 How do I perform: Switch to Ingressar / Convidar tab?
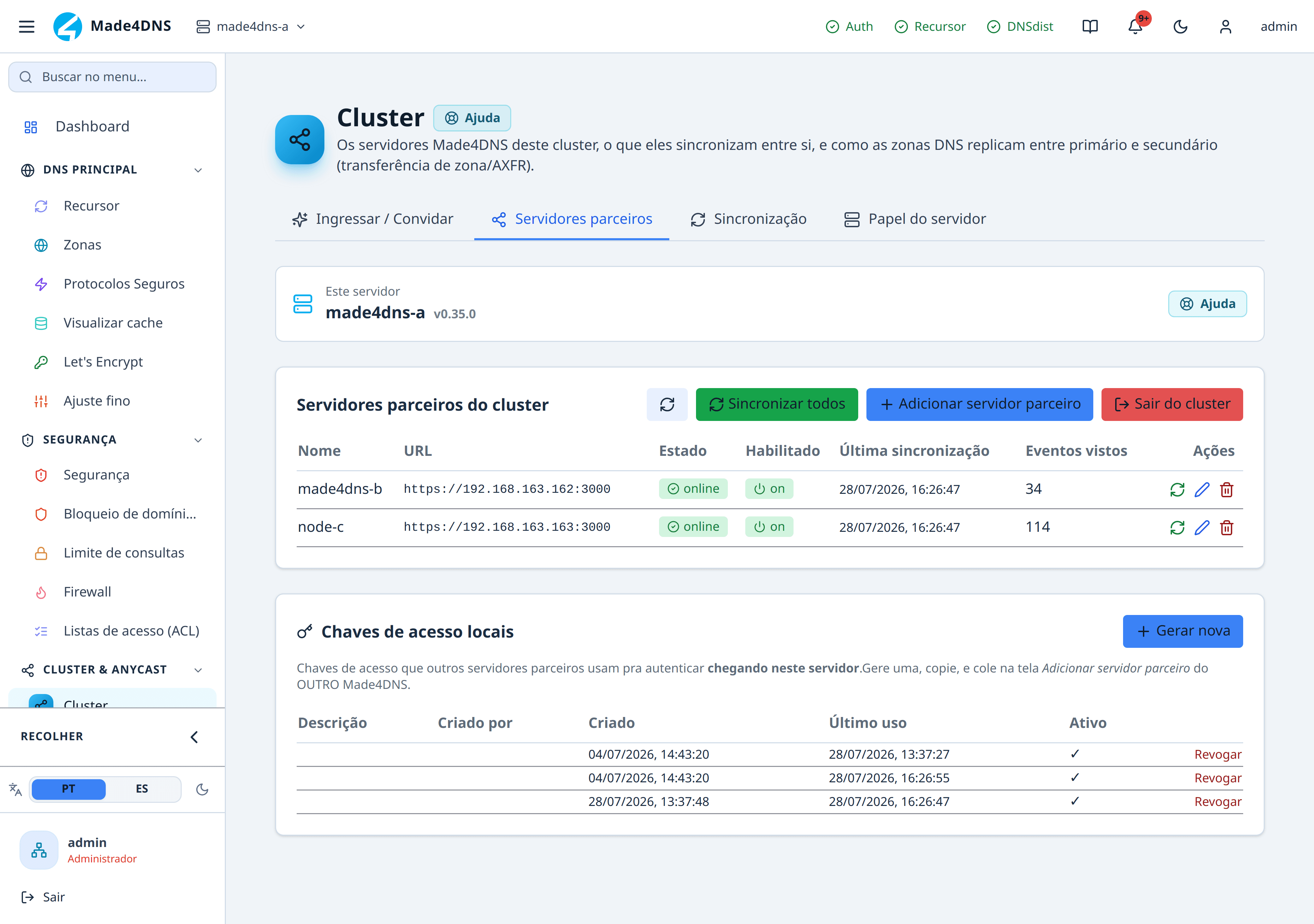[x=373, y=219]
